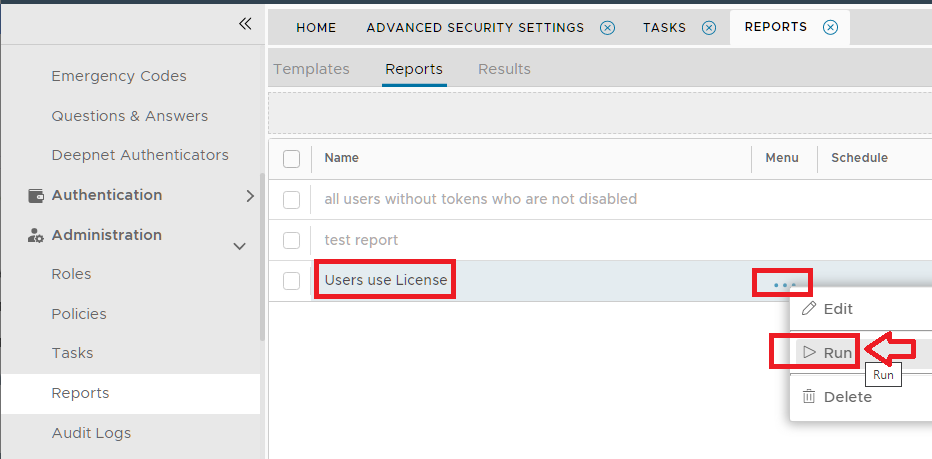
Task: Switch to the Results sub-tab
Action: tap(504, 69)
